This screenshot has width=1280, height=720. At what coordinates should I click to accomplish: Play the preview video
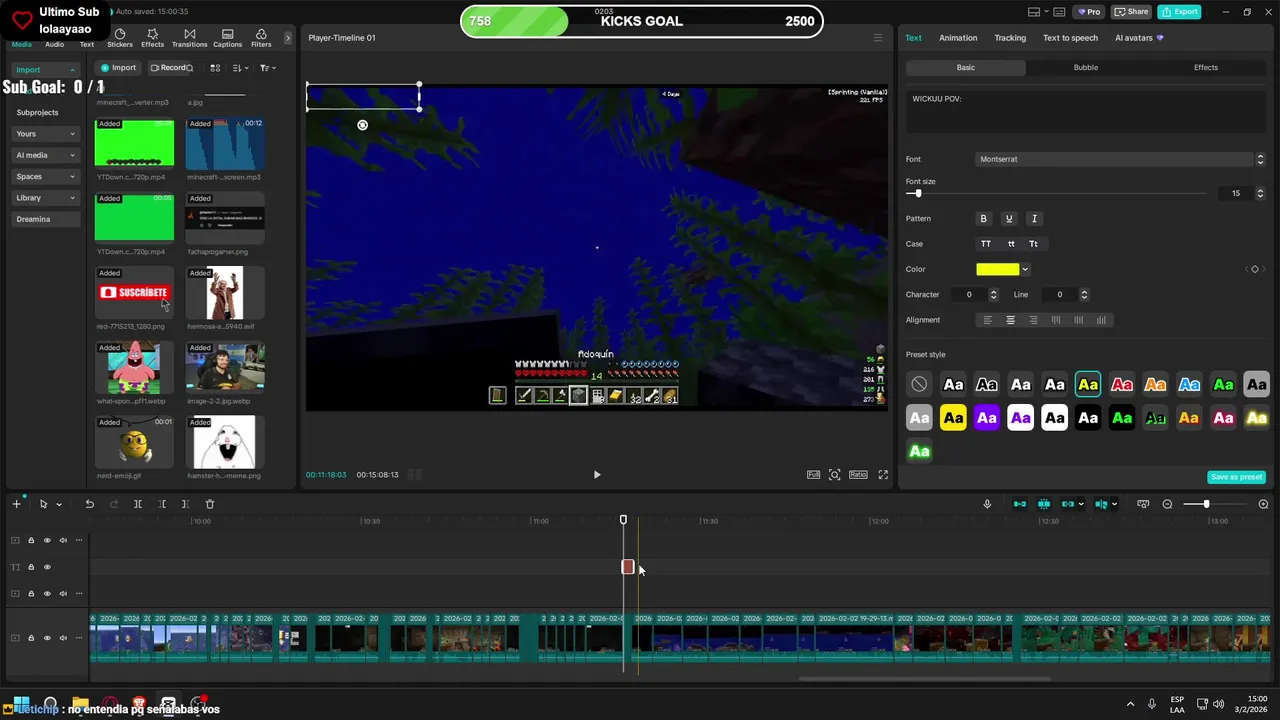(x=597, y=475)
